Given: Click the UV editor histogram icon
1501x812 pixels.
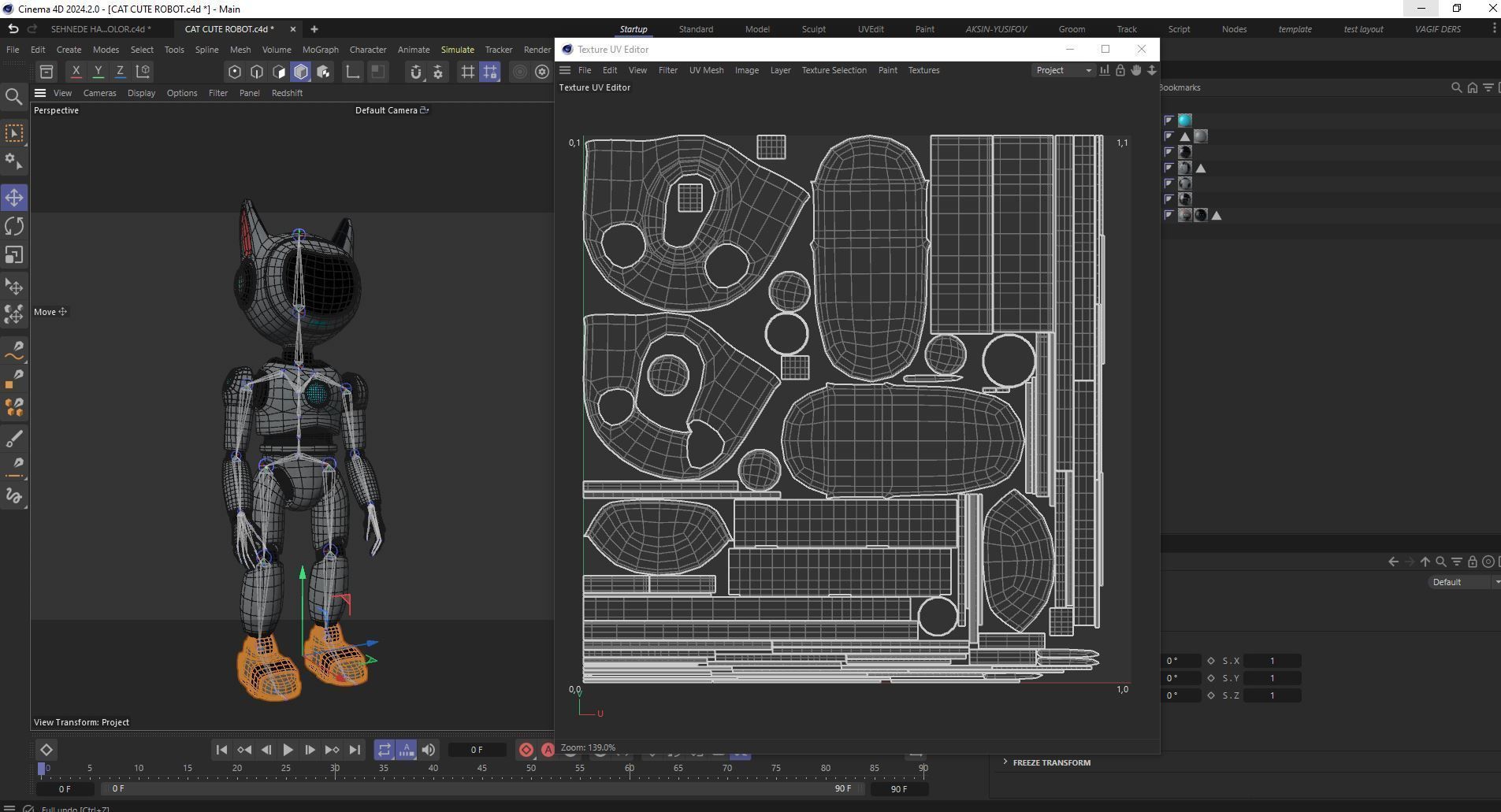Looking at the screenshot, I should click(x=1105, y=70).
